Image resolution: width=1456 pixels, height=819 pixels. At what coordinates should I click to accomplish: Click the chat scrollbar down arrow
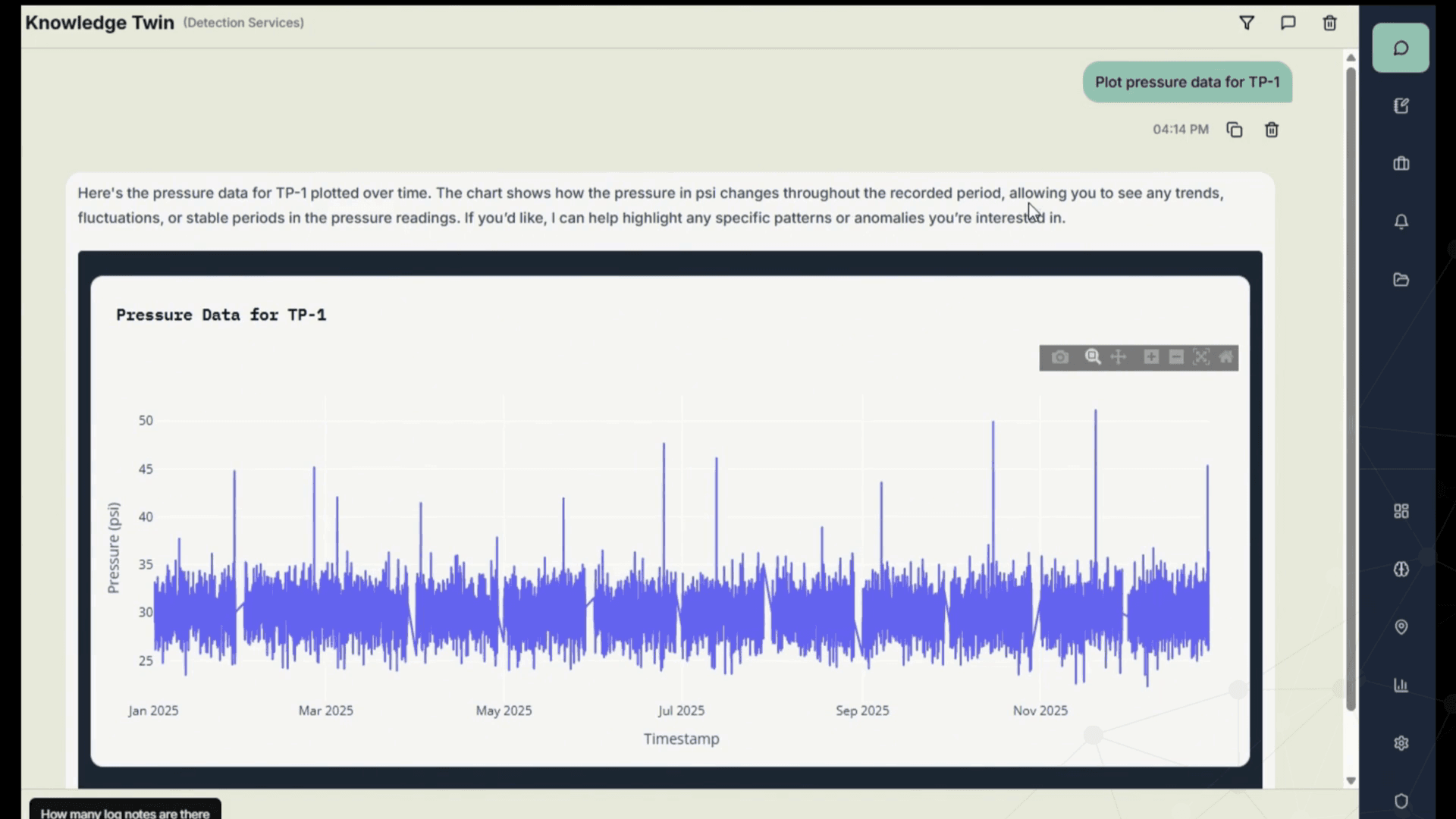coord(1351,780)
